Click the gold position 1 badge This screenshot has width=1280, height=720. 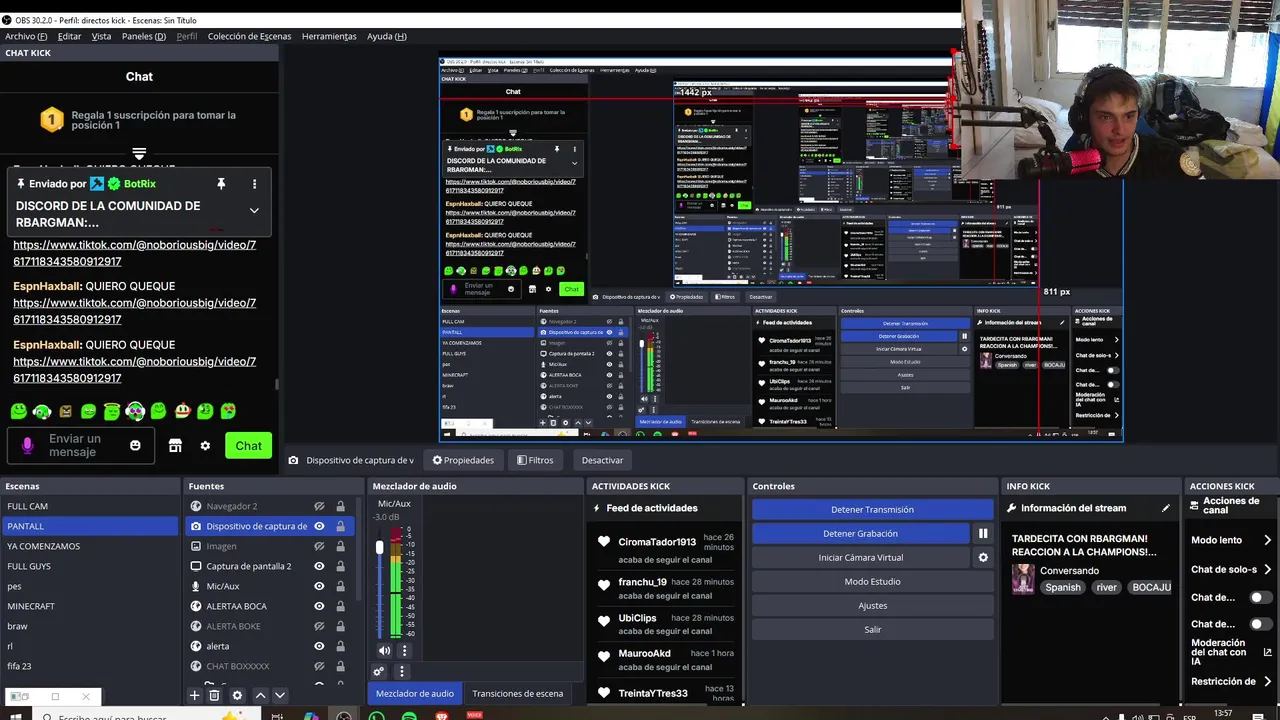click(x=52, y=121)
